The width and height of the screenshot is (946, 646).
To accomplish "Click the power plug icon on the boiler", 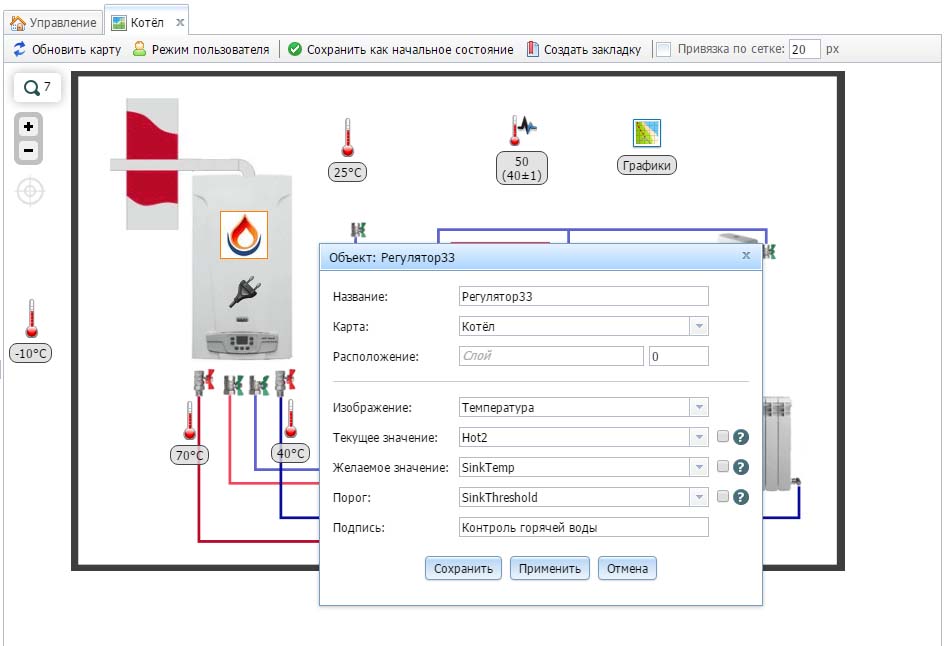I will click(244, 291).
